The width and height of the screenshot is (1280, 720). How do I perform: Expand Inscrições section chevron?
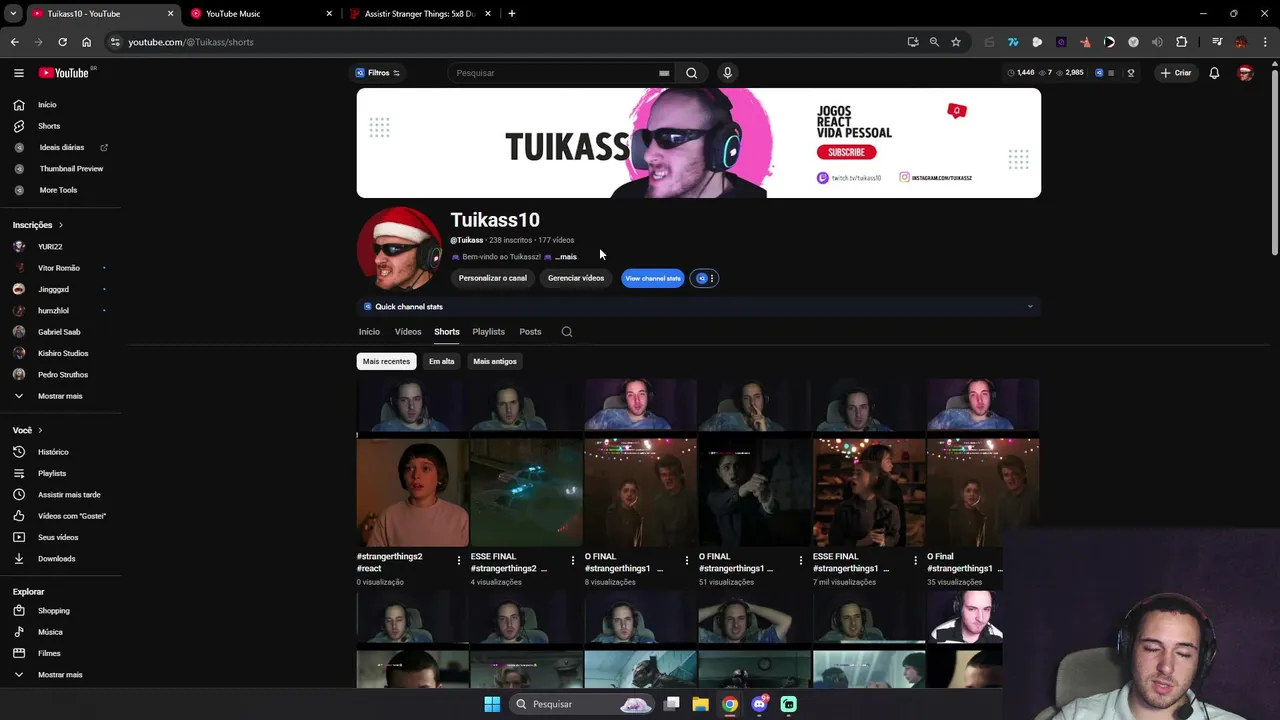coord(61,225)
